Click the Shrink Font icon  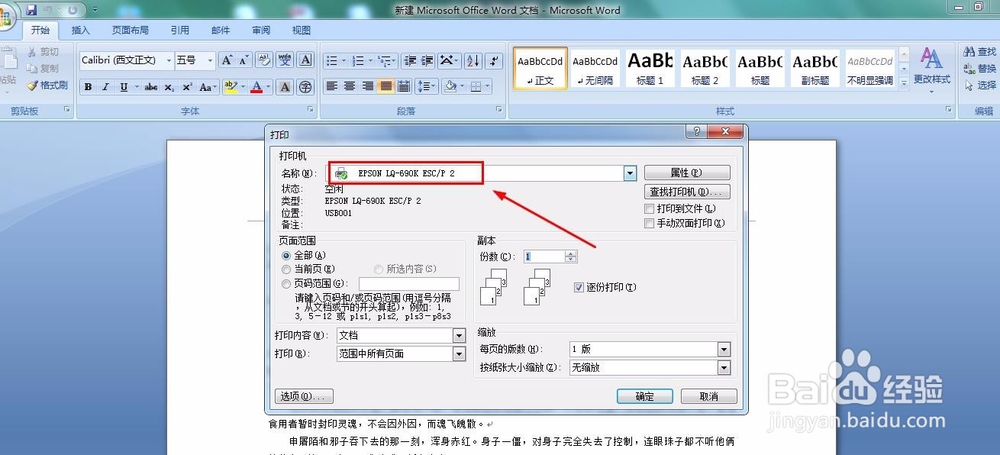[x=244, y=61]
